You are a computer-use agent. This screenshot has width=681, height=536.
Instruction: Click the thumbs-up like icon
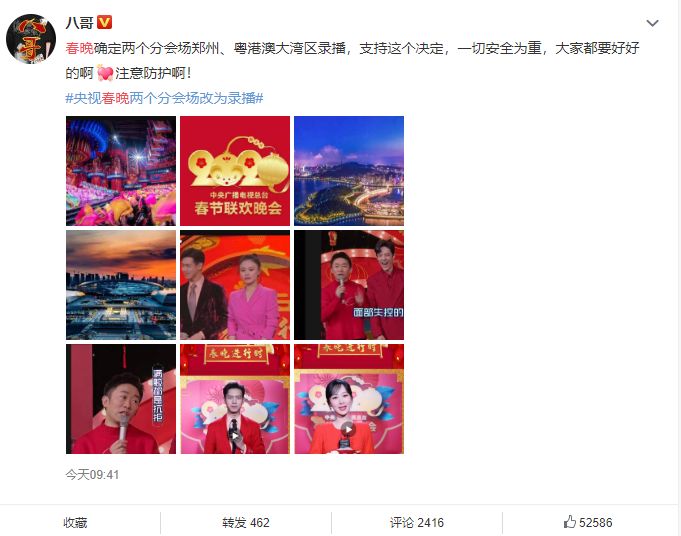tap(569, 522)
